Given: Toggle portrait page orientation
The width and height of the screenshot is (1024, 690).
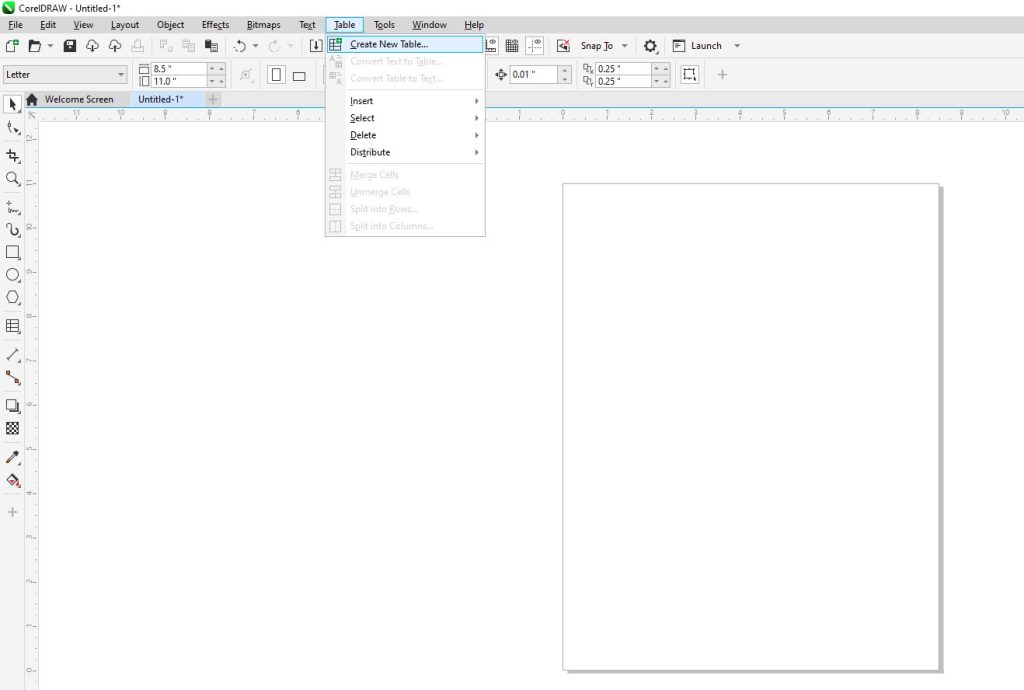Looking at the screenshot, I should coord(276,75).
